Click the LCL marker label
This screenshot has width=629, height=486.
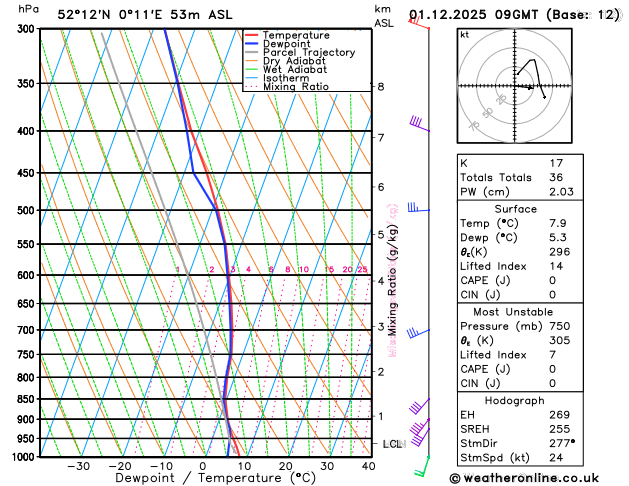(x=394, y=444)
